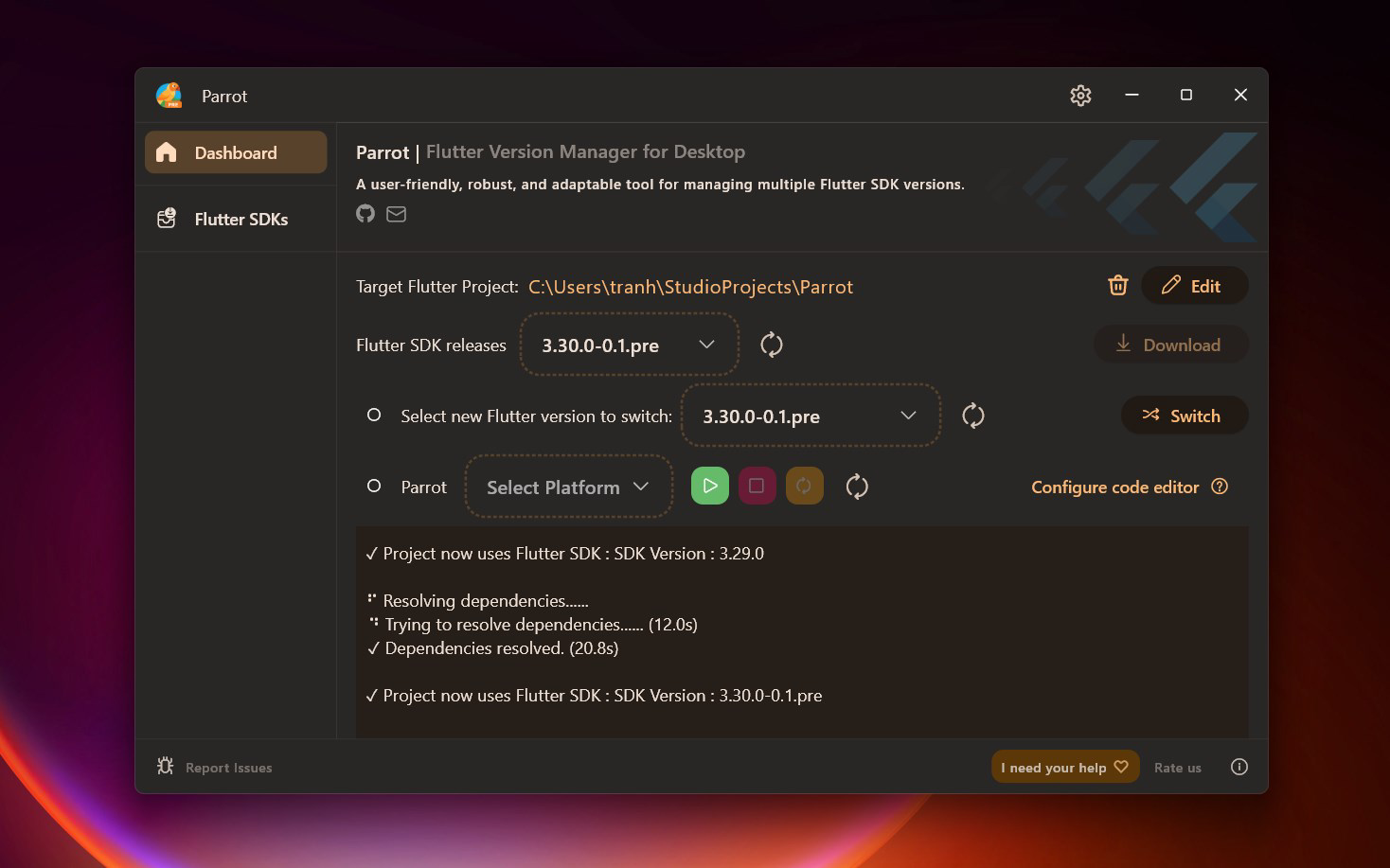Expand the Flutter SDK releases dropdown

pos(630,345)
